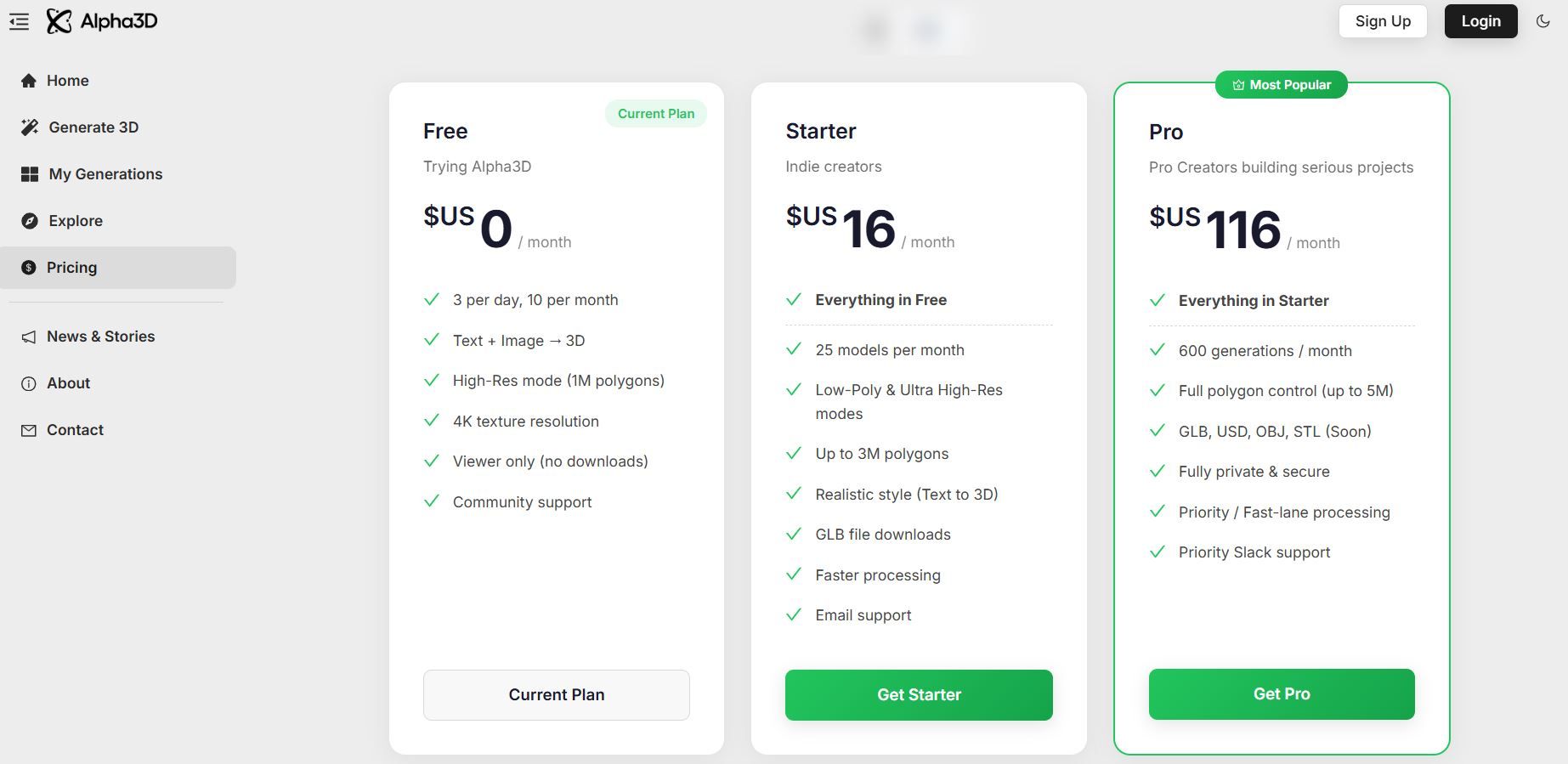The height and width of the screenshot is (764, 1568).
Task: Click the Pricing dollar coin icon
Action: [29, 268]
